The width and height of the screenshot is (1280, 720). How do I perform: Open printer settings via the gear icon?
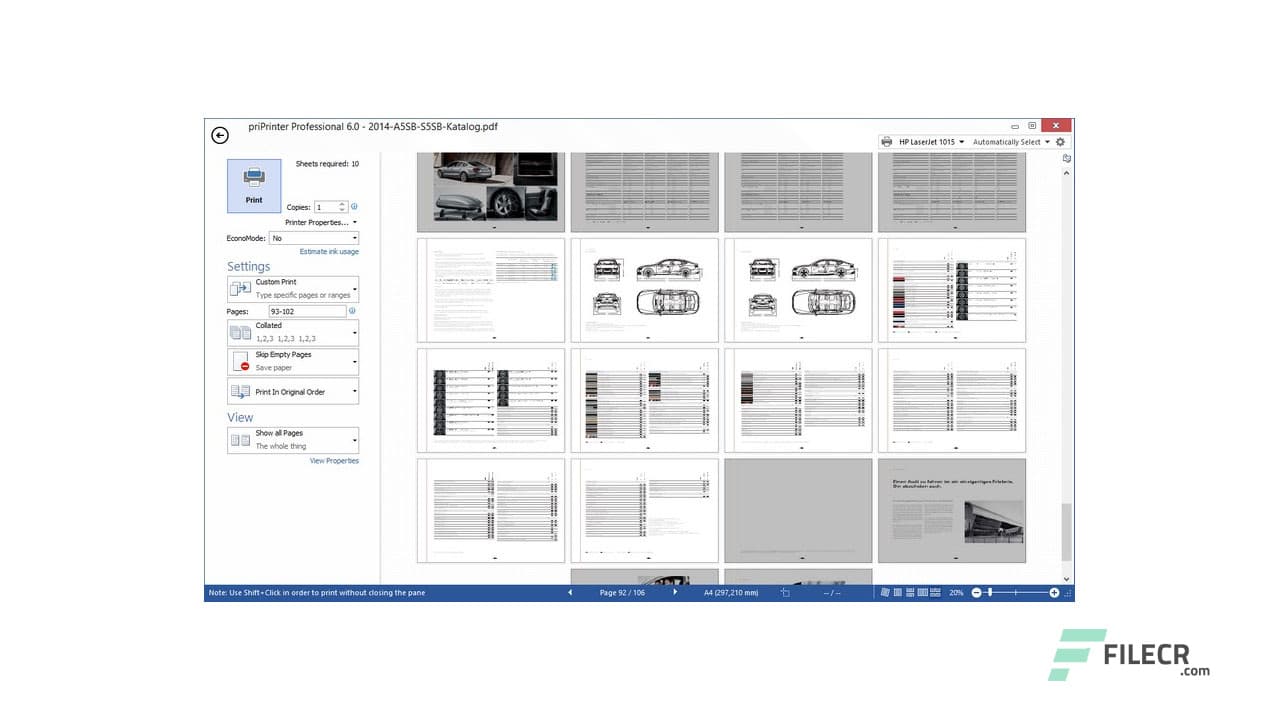(x=1060, y=141)
